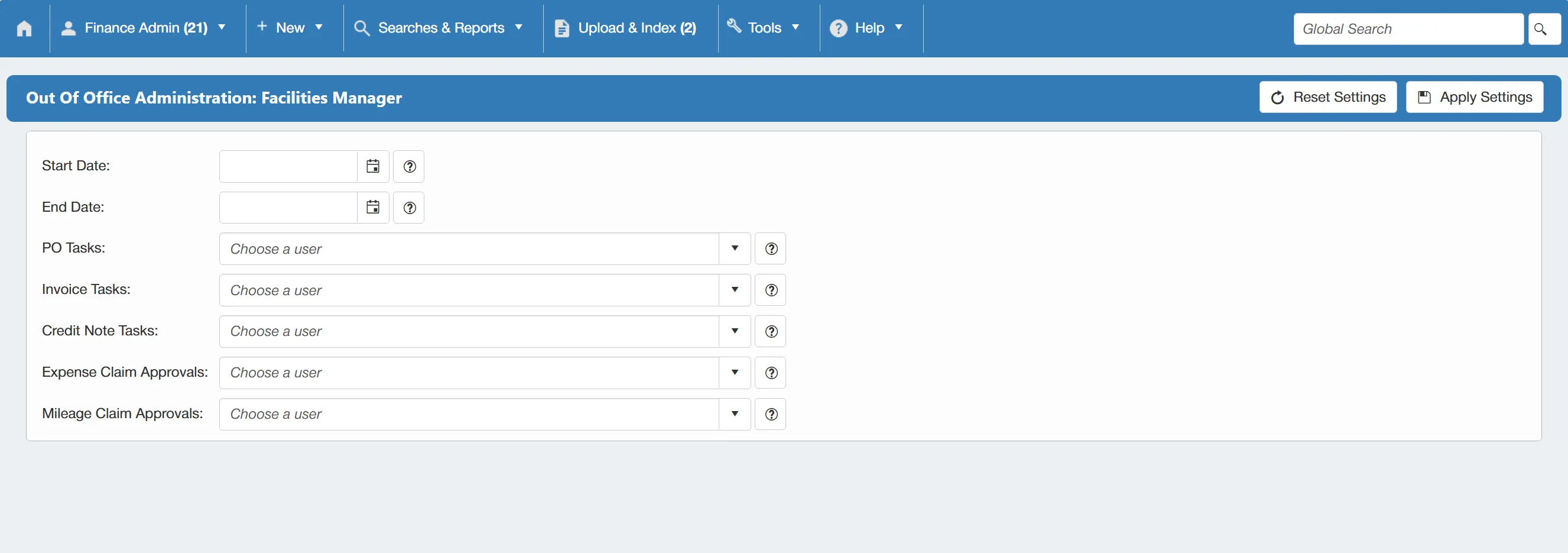Show help for Credit Note Tasks
This screenshot has width=1568, height=553.
pos(771,331)
